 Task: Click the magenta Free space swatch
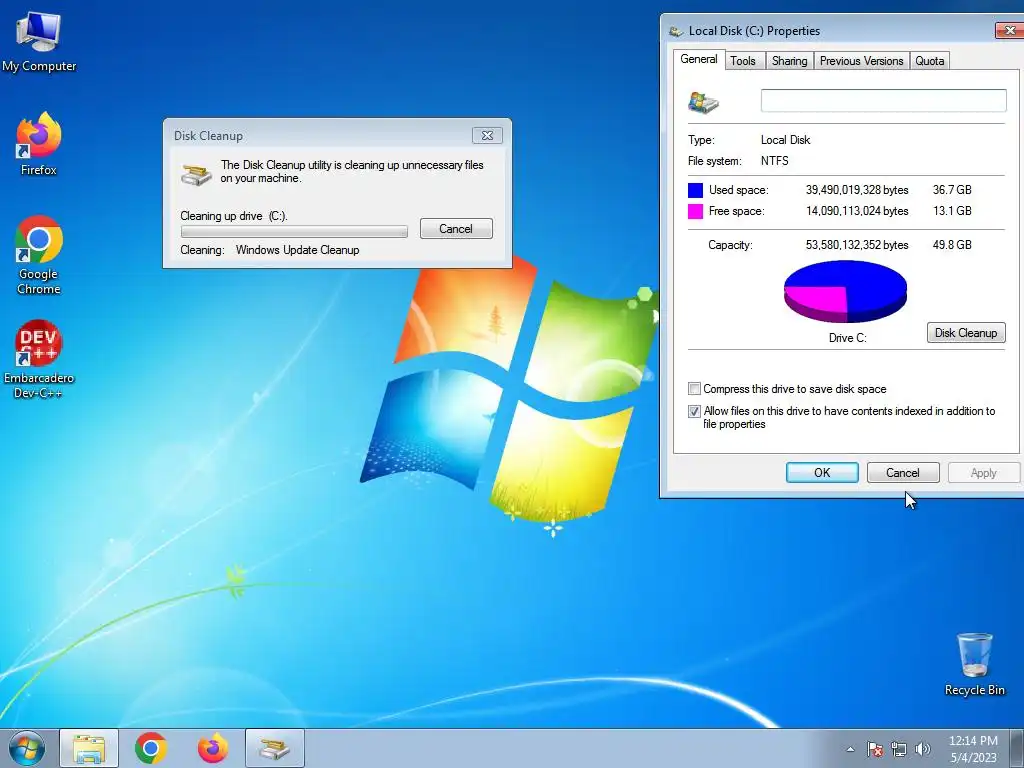(696, 211)
